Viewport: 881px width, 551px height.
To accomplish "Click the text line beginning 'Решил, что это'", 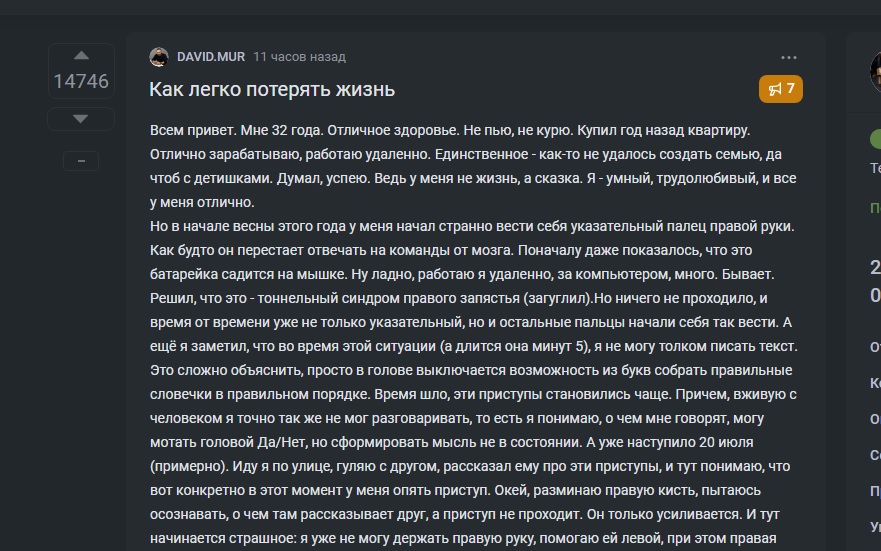I will point(458,298).
